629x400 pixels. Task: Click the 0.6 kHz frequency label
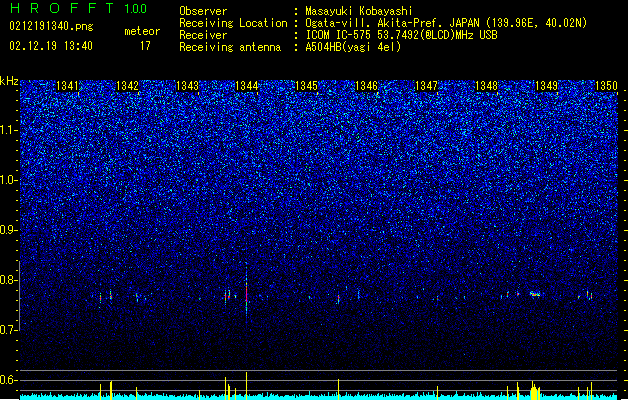click(9, 380)
